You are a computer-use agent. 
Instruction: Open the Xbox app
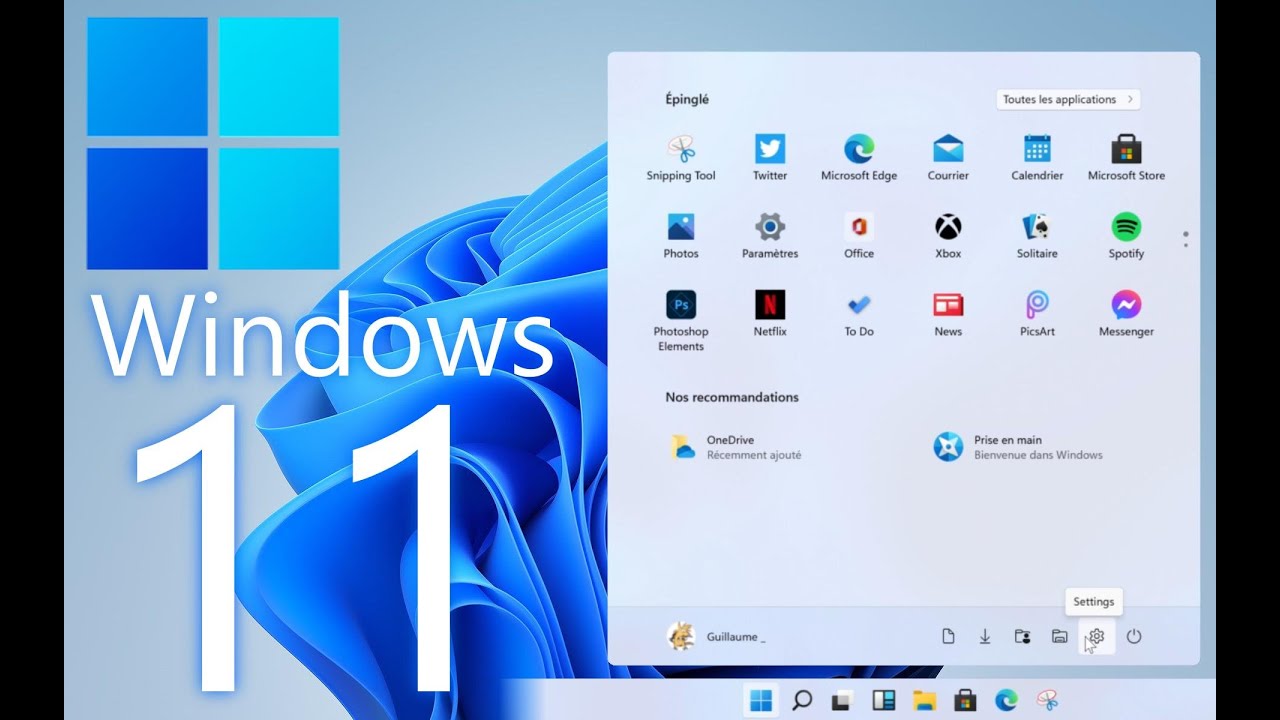point(948,236)
